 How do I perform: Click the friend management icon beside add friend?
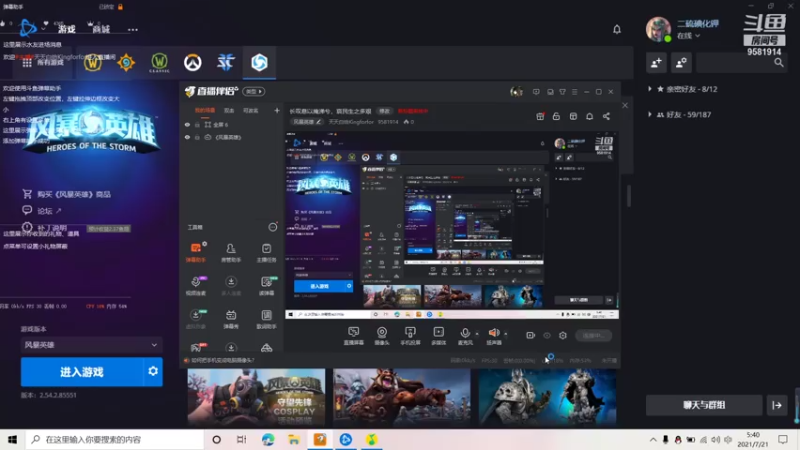pos(681,63)
